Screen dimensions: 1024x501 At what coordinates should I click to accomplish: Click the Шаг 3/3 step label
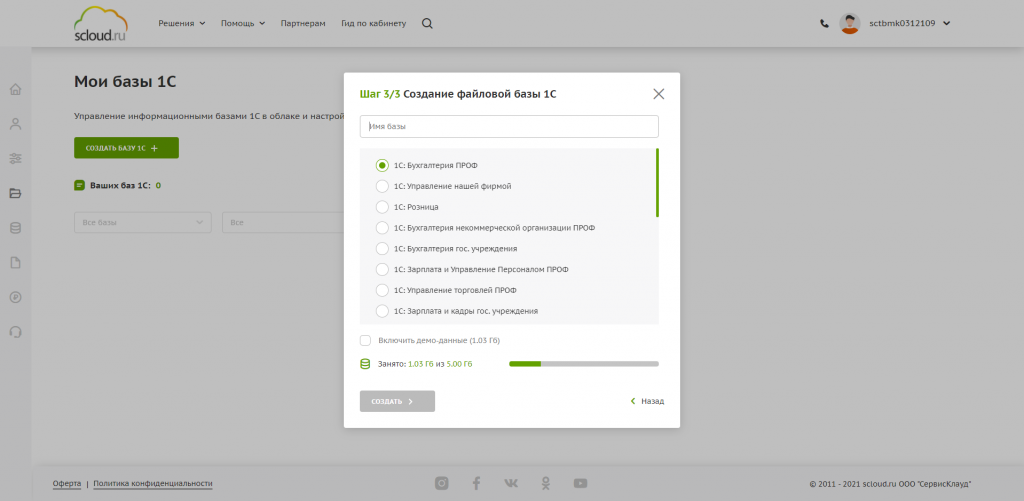point(379,94)
